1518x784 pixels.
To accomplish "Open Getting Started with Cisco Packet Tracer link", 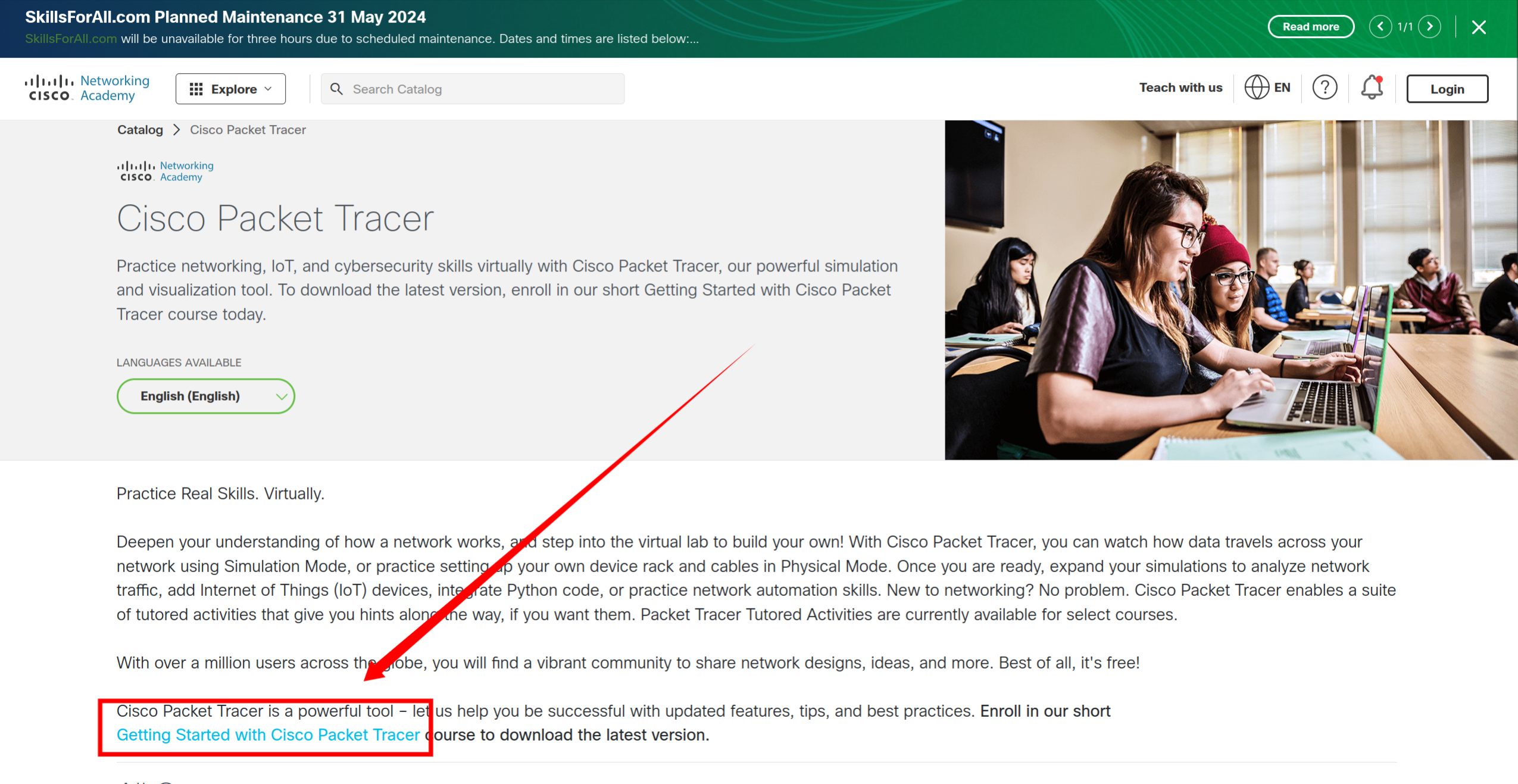I will (x=268, y=735).
